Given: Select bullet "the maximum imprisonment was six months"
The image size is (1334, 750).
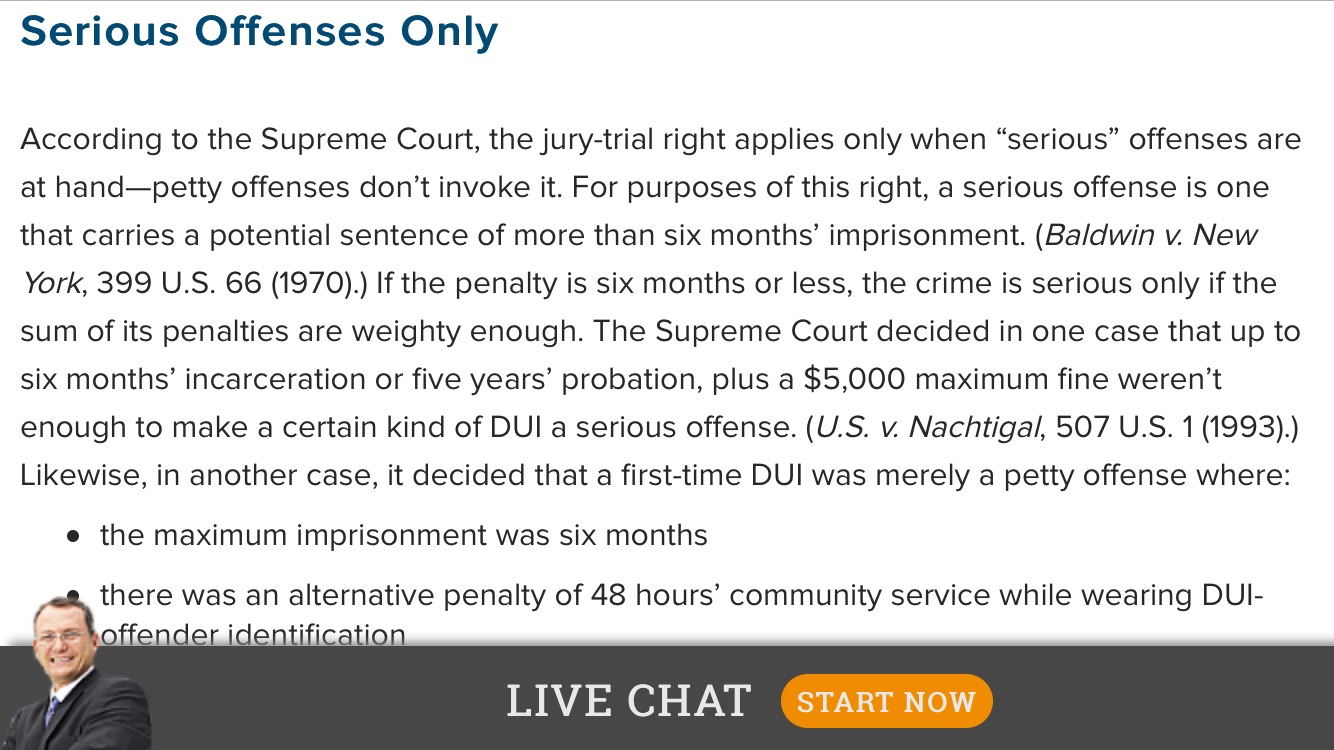Looking at the screenshot, I should (404, 535).
